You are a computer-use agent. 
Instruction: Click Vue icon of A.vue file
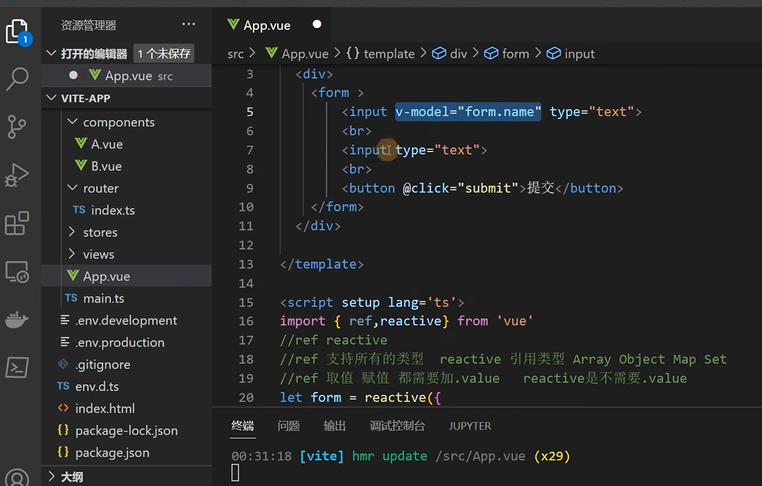(x=81, y=144)
